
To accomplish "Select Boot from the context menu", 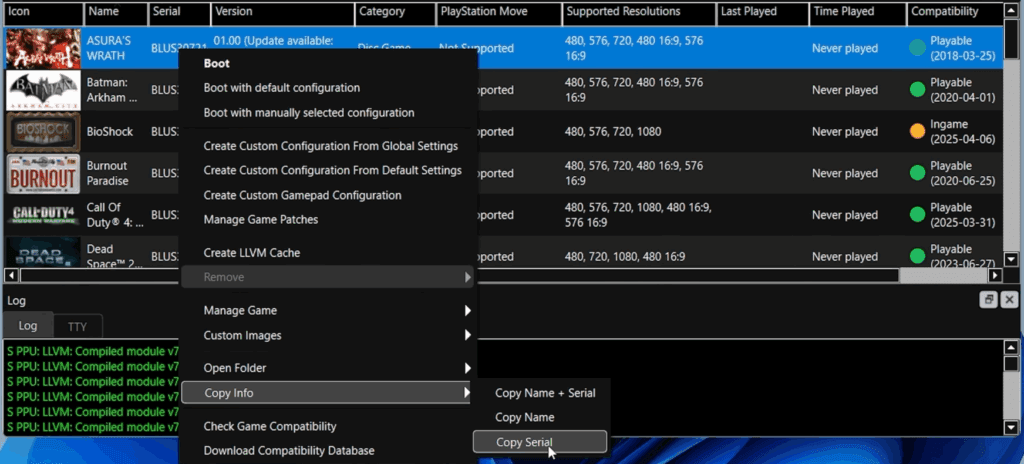I will tap(327, 63).
